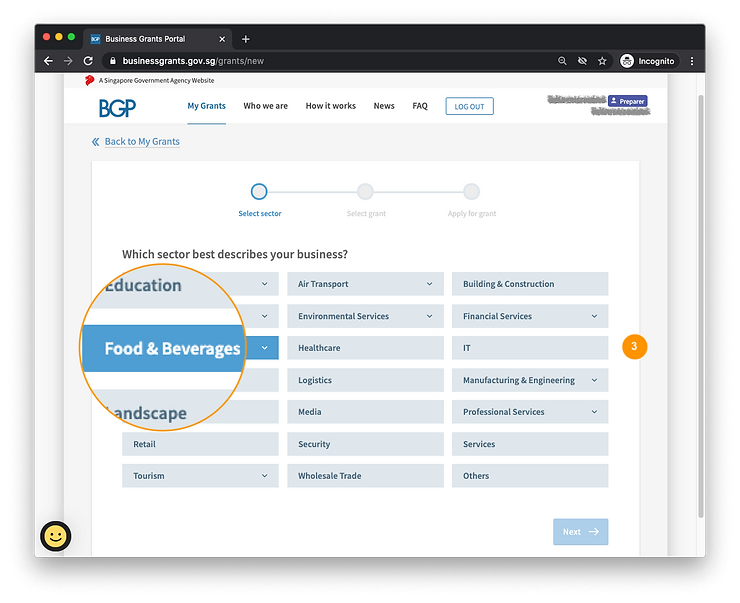Click the BGP logo
The width and height of the screenshot is (740, 603).
click(x=118, y=108)
